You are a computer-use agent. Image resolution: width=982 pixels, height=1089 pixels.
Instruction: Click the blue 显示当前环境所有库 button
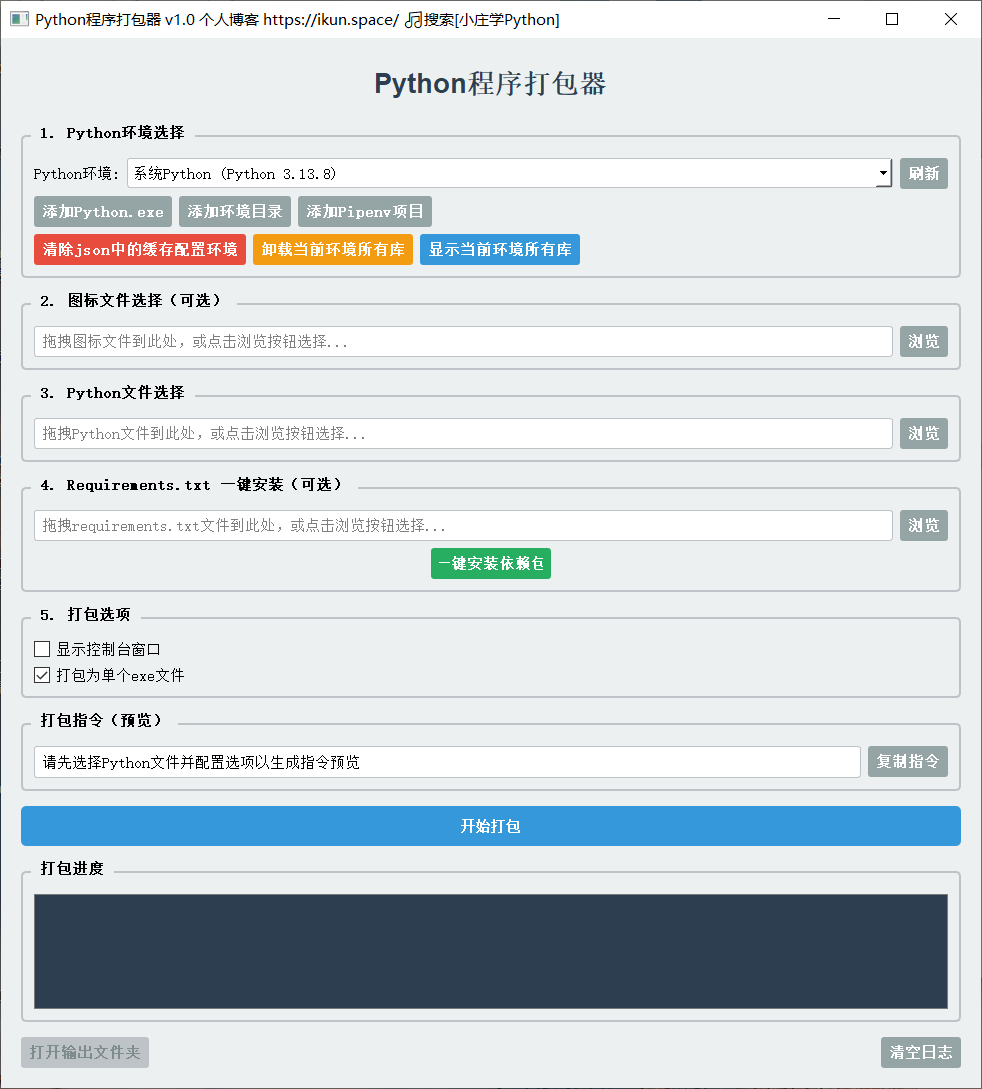pos(499,249)
